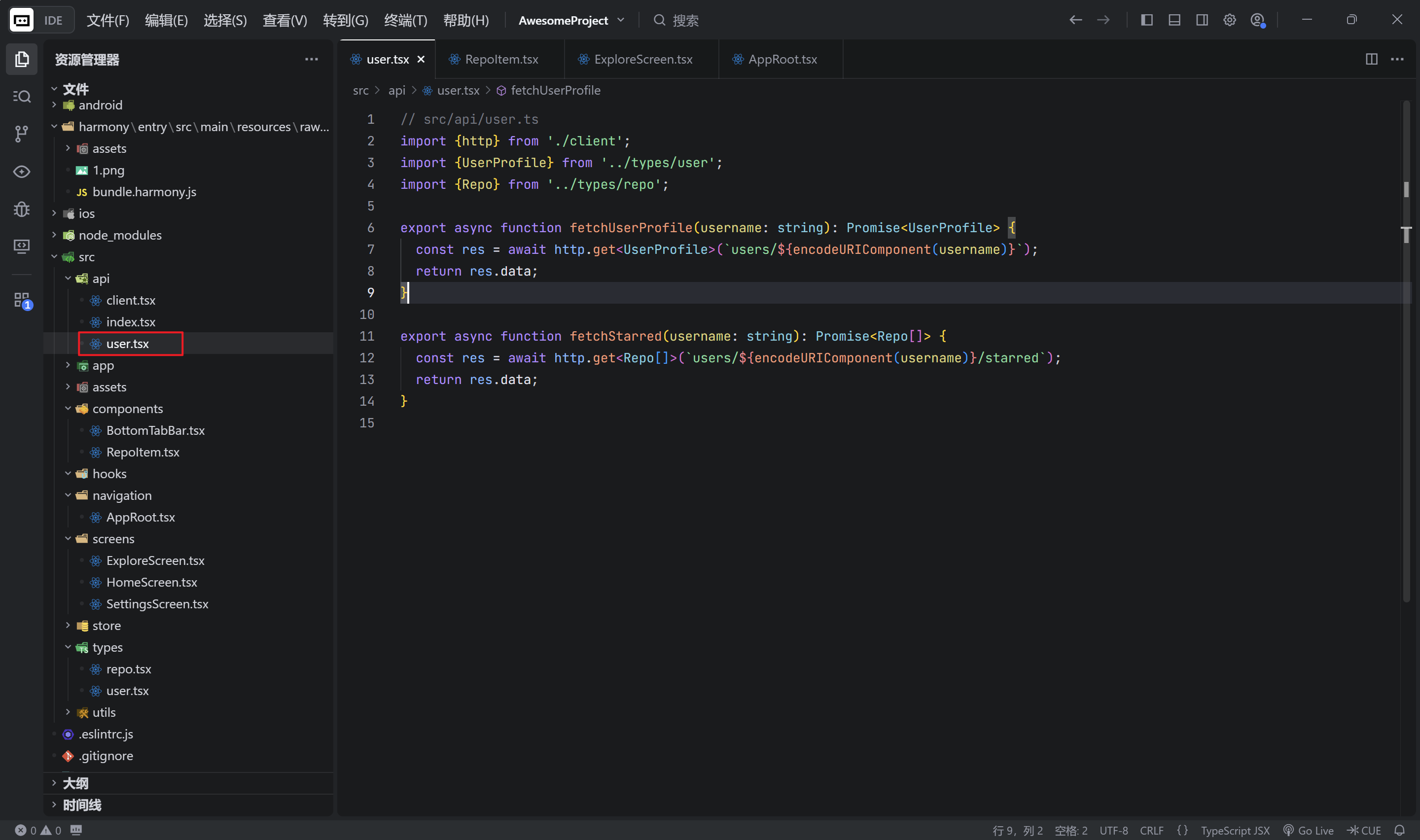This screenshot has width=1420, height=840.
Task: Collapse the components folder
Action: (x=127, y=409)
